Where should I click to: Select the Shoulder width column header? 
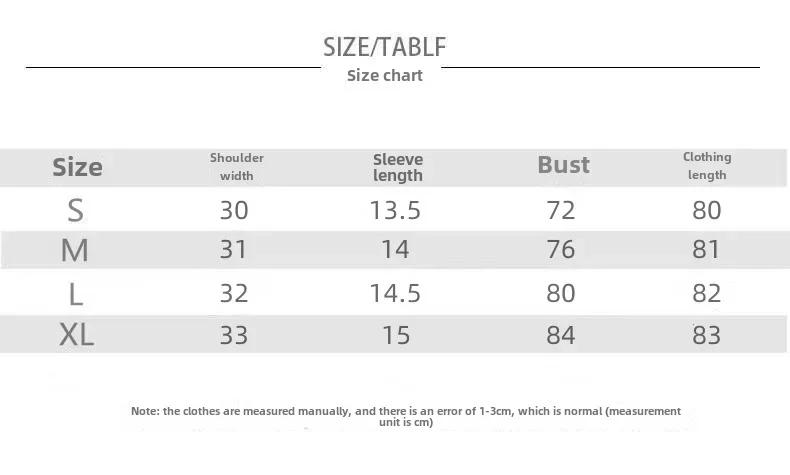coord(237,167)
